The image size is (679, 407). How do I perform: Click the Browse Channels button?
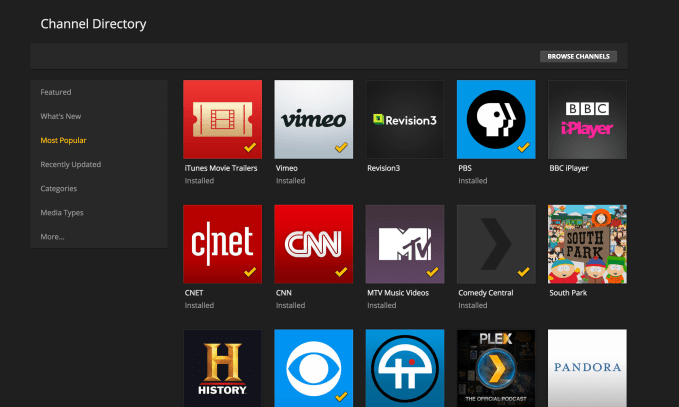[x=578, y=56]
